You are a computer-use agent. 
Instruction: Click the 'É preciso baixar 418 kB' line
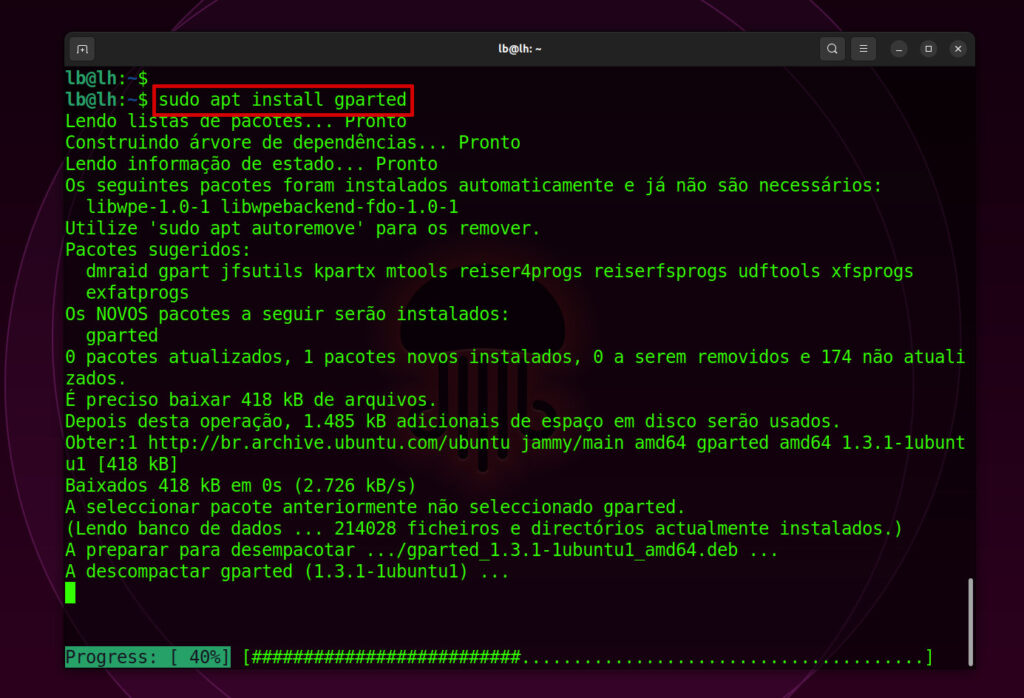[x=251, y=400]
